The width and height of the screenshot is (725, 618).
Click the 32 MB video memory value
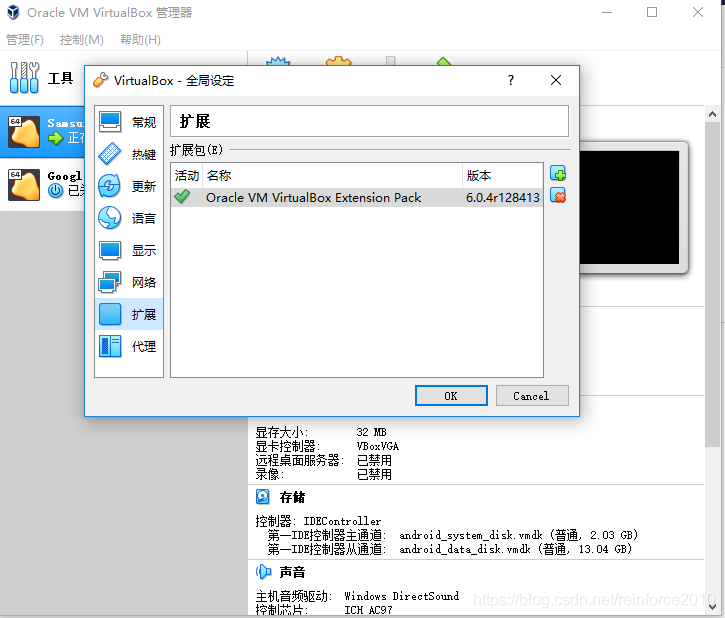pos(371,432)
